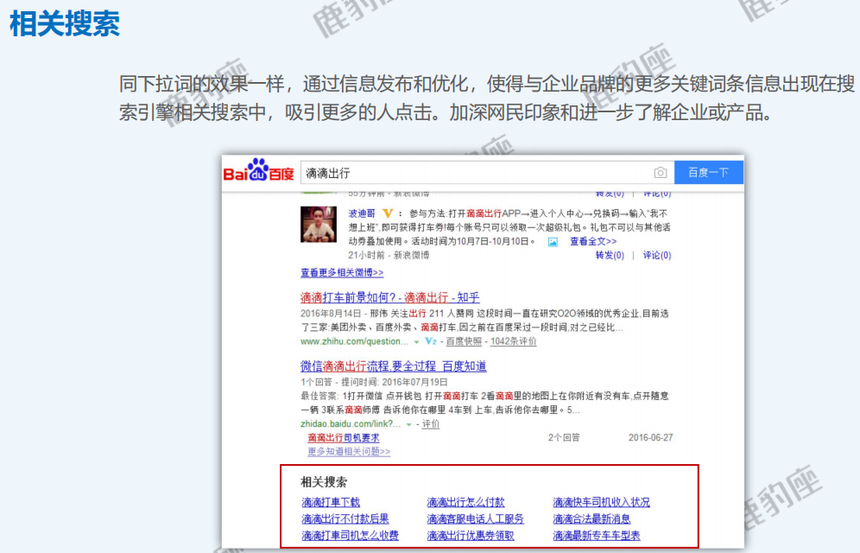This screenshot has height=553, width=860.
Task: Click 评价 link after zhidao URL
Action: click(431, 424)
